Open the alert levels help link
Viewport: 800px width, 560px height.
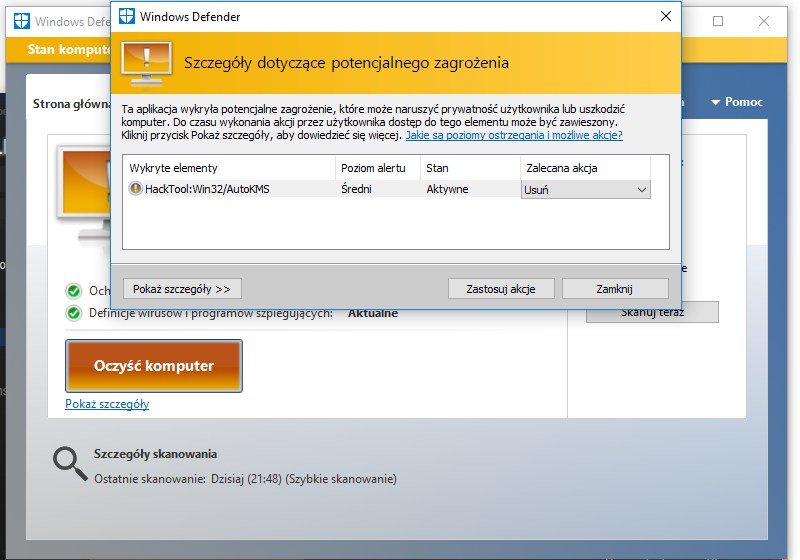[514, 135]
